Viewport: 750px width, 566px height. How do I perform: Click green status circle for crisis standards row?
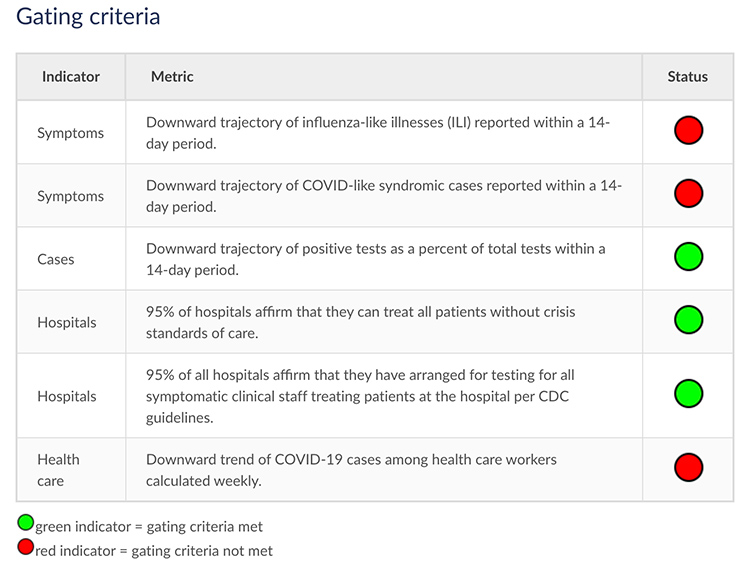(688, 320)
